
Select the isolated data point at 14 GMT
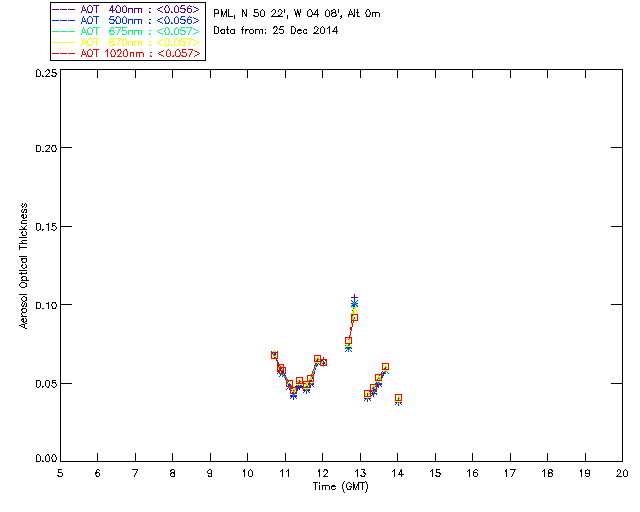(x=399, y=399)
